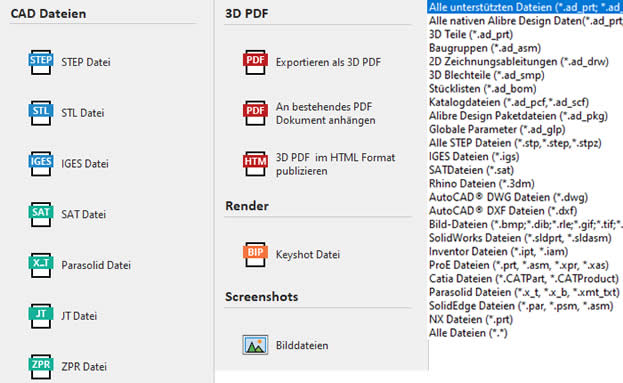Pick Bild-Dateien (*.bmp;*.dib...) filter
Image resolution: width=623 pixels, height=383 pixels.
click(525, 224)
